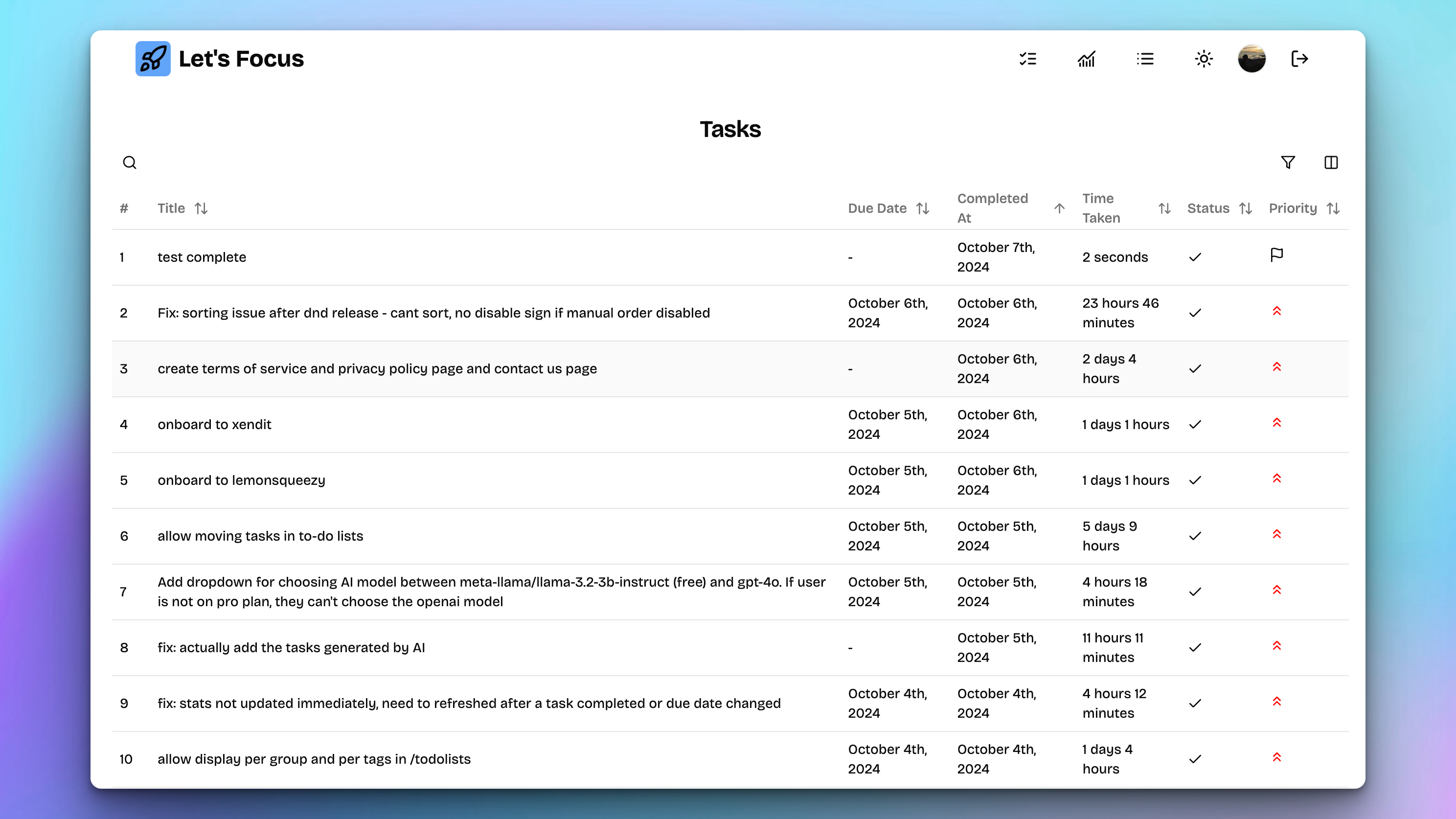Click the rocket logo icon

[153, 59]
